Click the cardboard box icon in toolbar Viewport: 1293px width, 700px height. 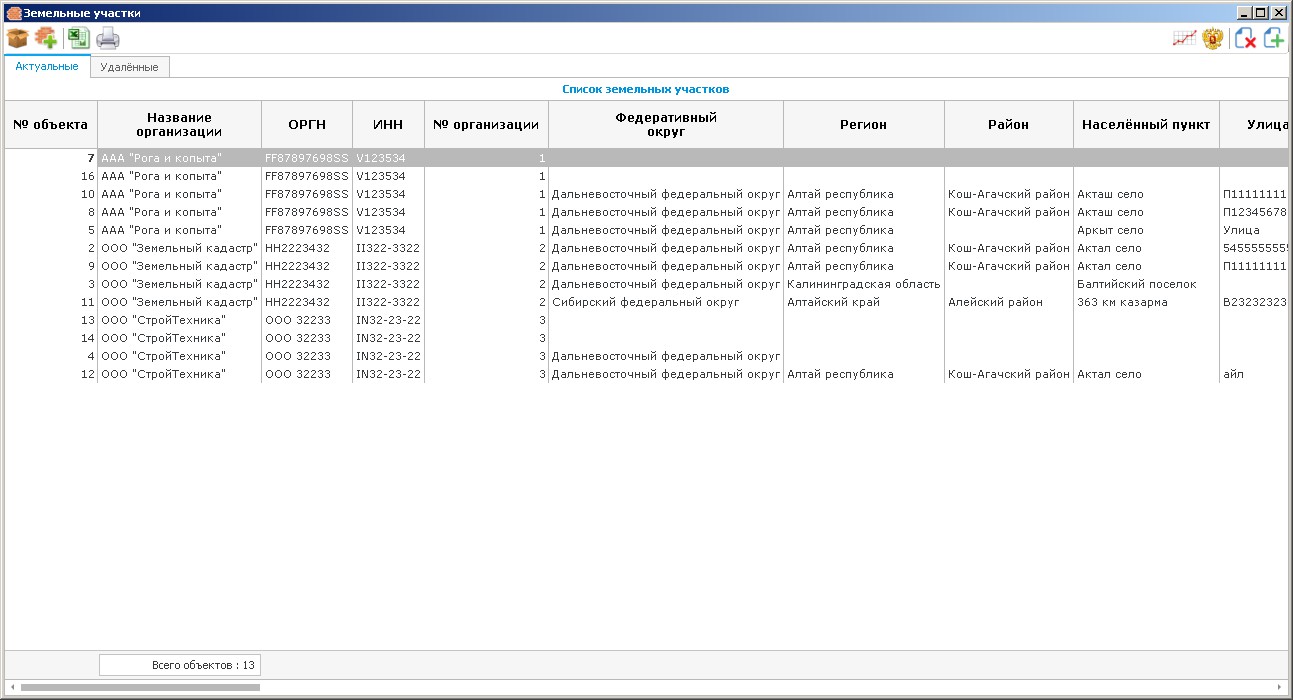pyautogui.click(x=17, y=39)
